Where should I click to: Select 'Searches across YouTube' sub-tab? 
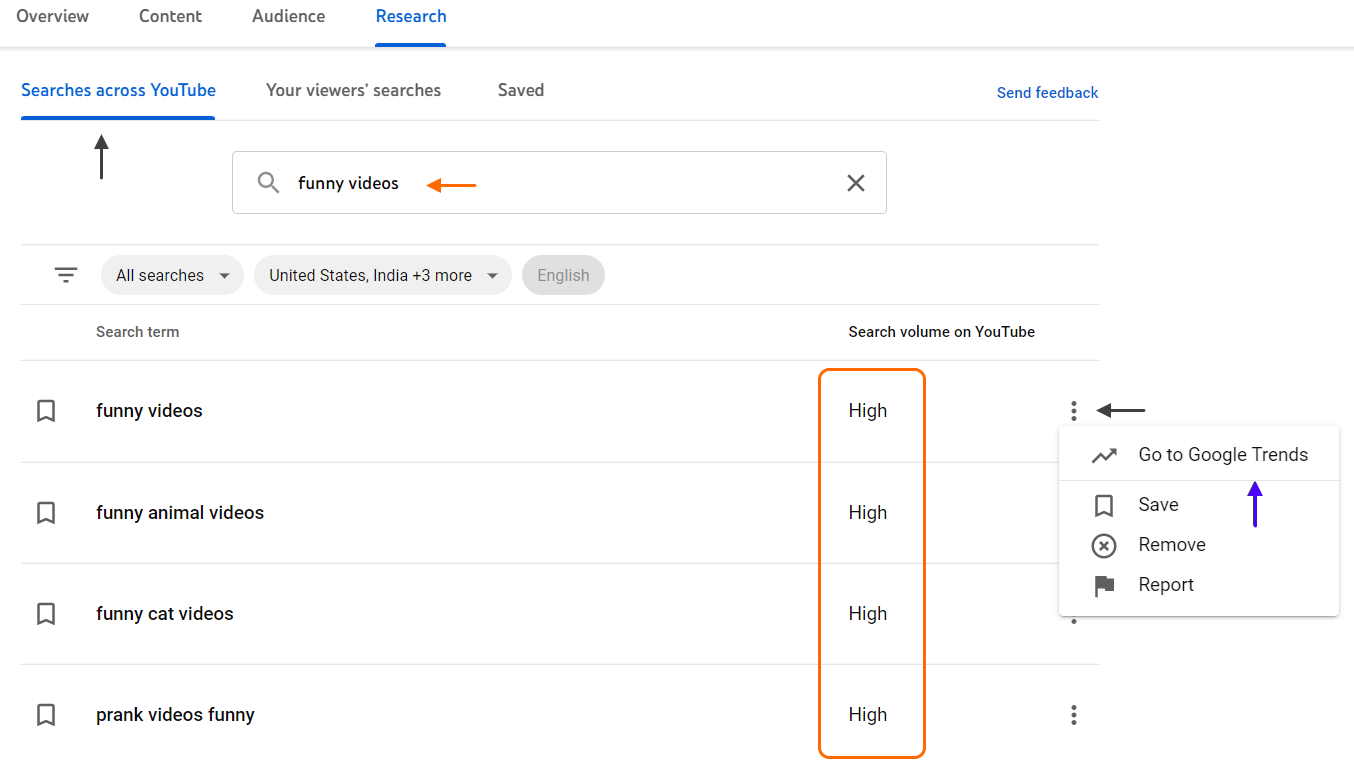pos(118,90)
